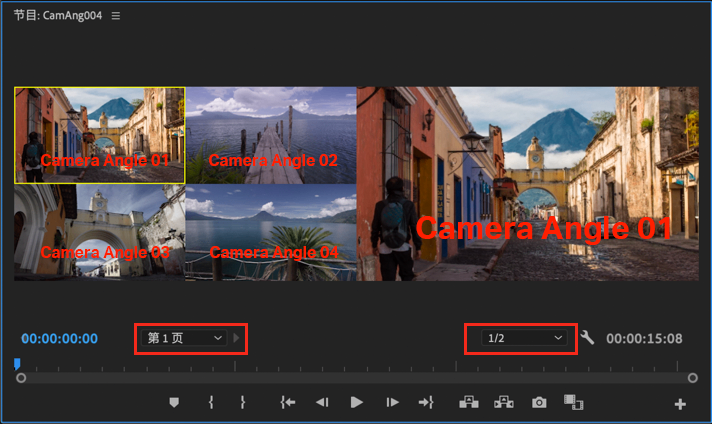Screen dimensions: 712x424
Task: Click the Extract button icon
Action: pyautogui.click(x=504, y=402)
